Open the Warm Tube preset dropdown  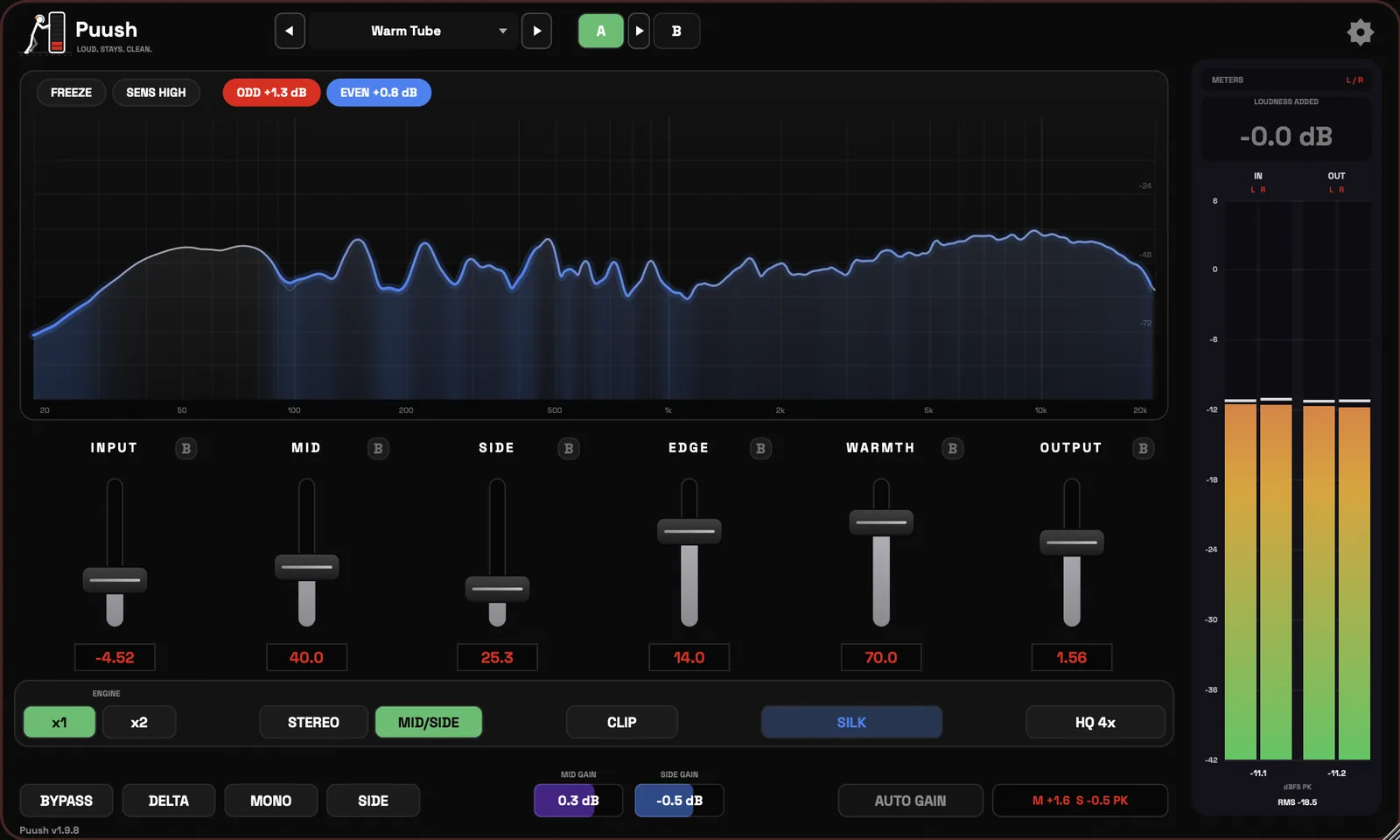pyautogui.click(x=413, y=31)
